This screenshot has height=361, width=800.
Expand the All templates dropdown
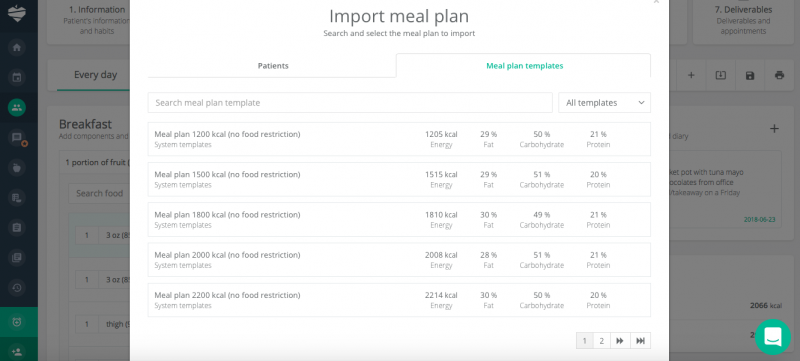pyautogui.click(x=604, y=102)
